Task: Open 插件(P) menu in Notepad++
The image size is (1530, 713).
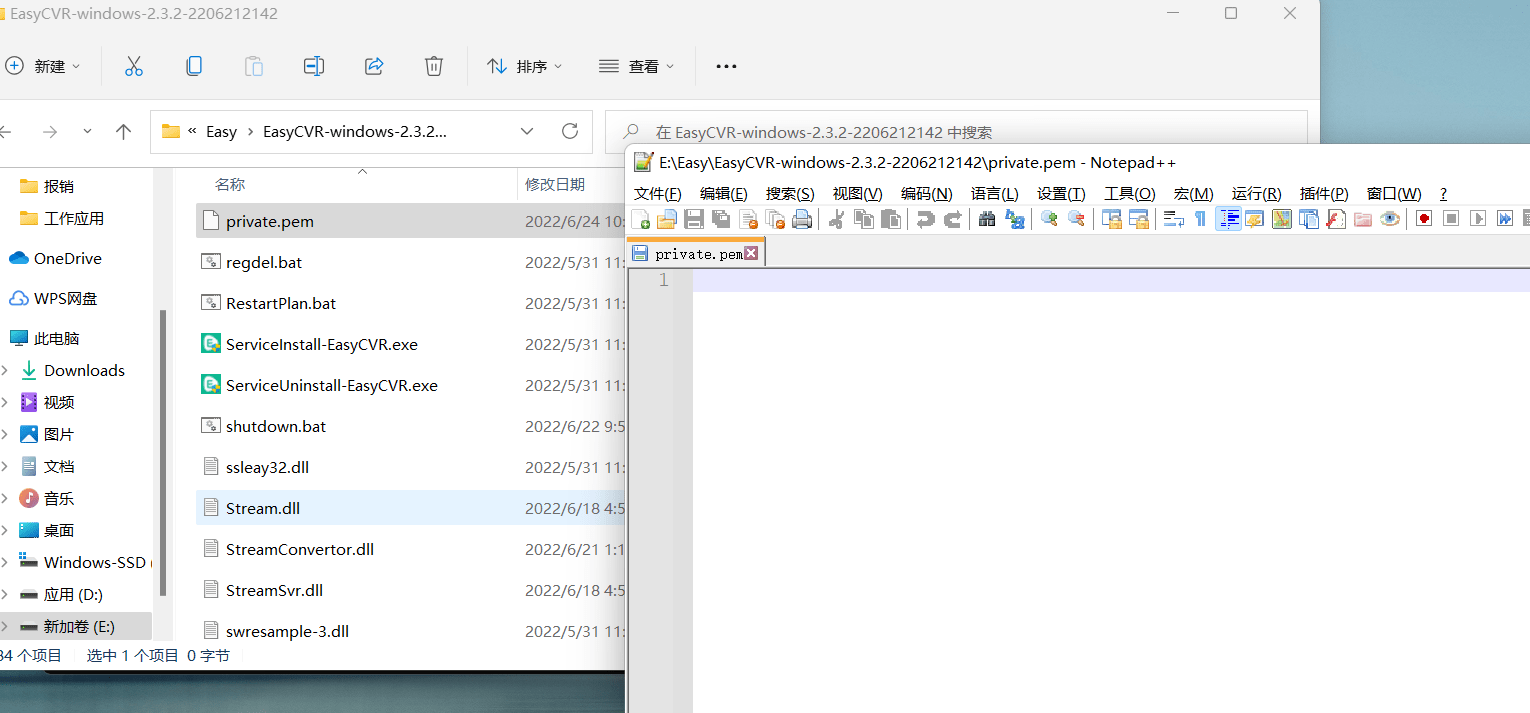Action: [1324, 194]
